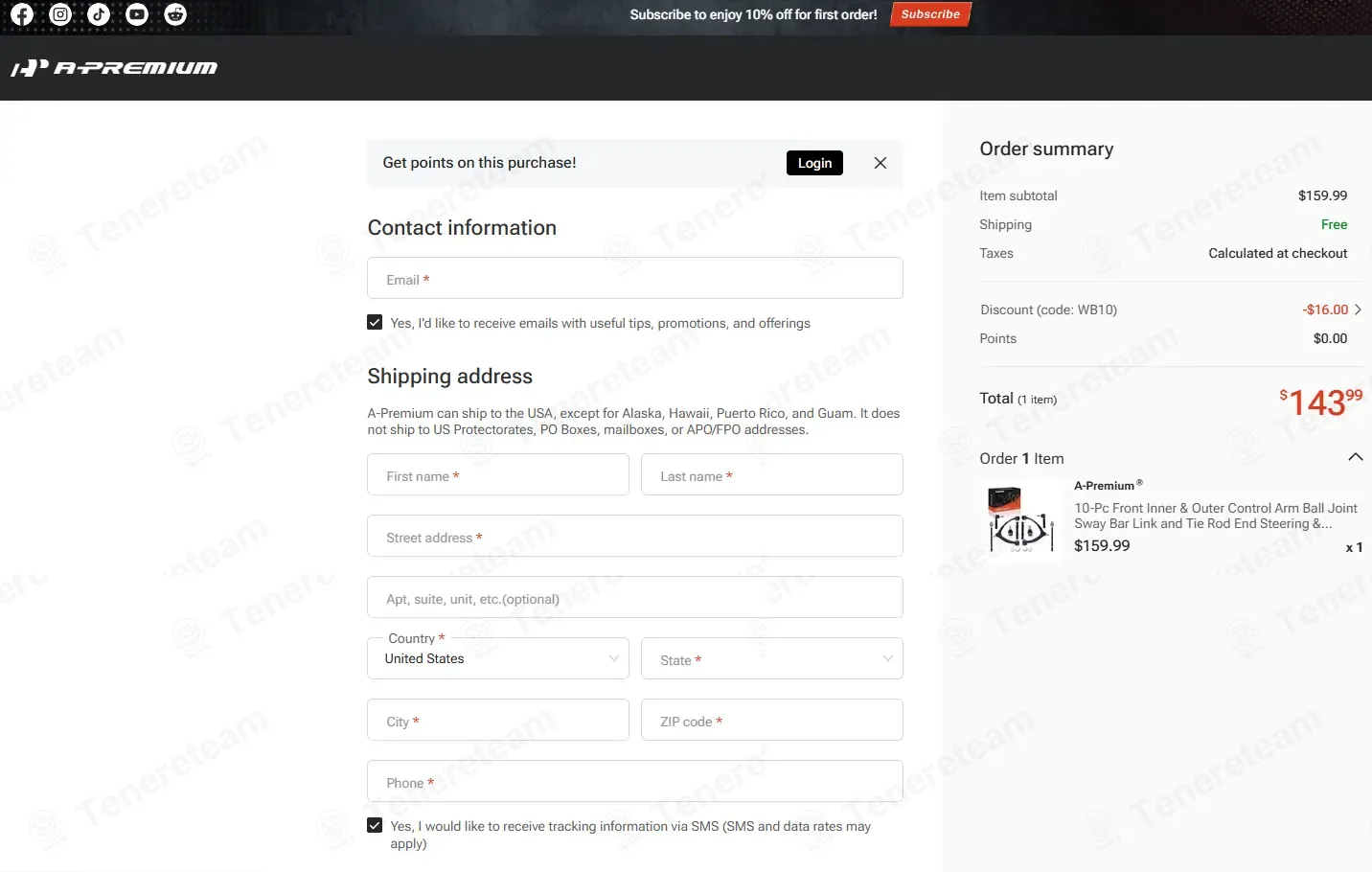This screenshot has height=872, width=1372.
Task: Dismiss the 'Get points on this purchase' banner
Action: pos(880,163)
